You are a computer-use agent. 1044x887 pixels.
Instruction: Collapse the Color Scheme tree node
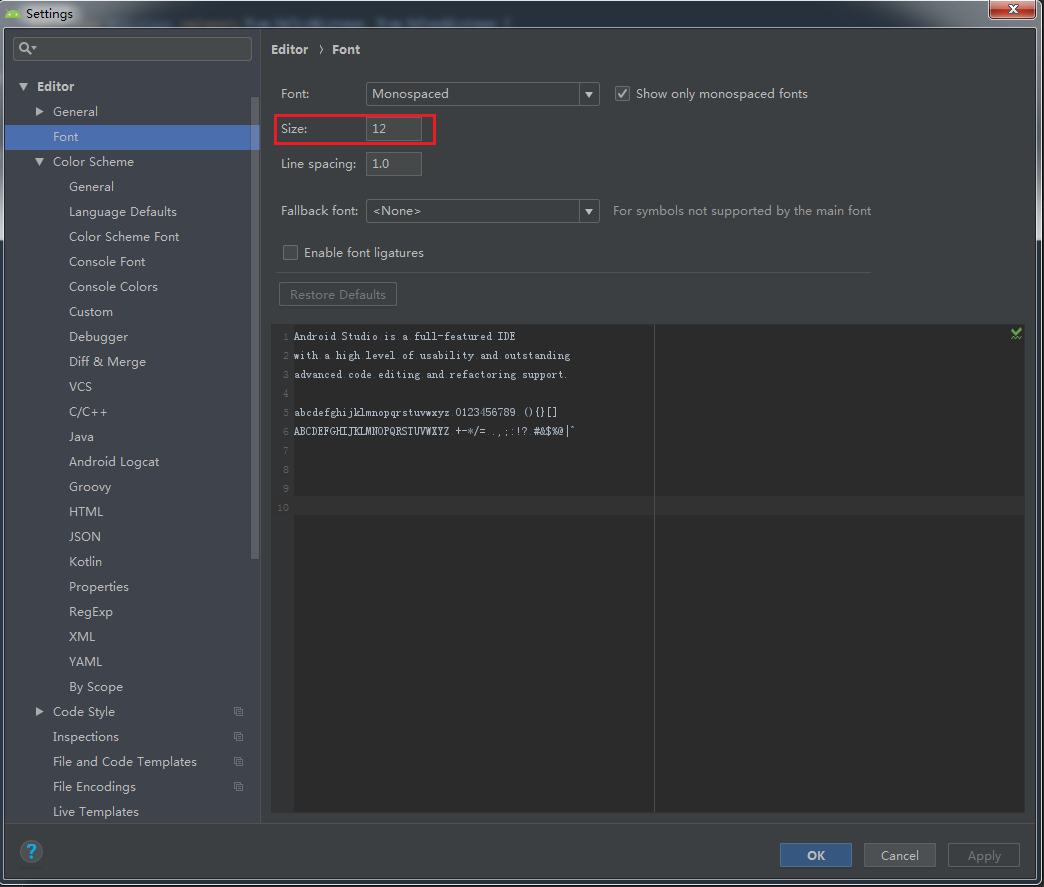point(40,162)
